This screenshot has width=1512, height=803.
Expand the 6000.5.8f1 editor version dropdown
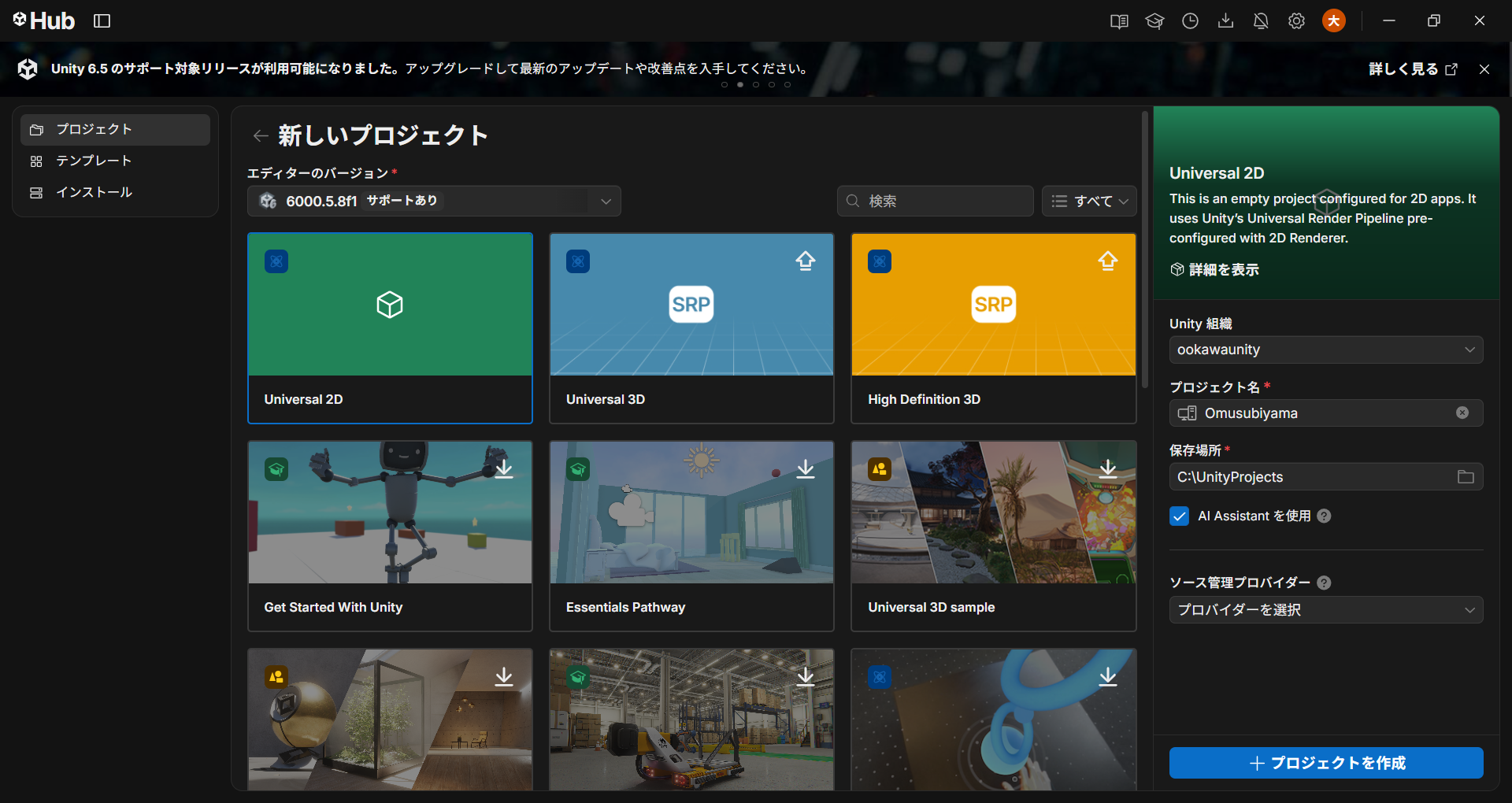(x=434, y=201)
